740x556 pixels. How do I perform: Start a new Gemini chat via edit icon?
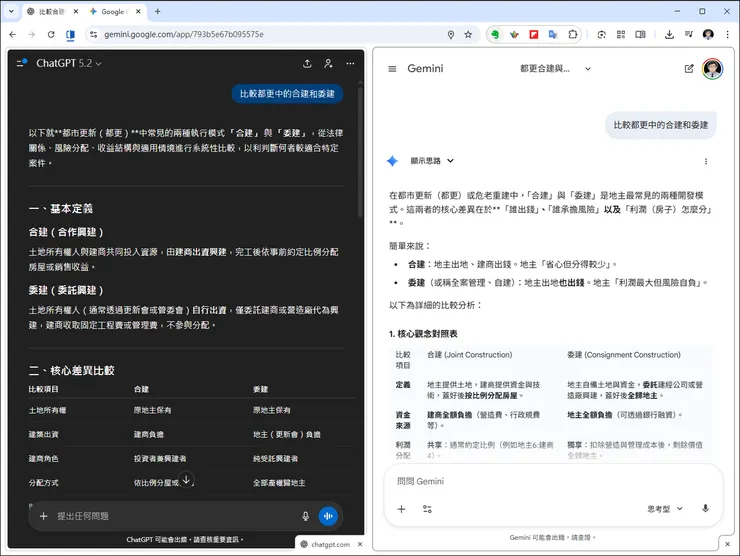(689, 69)
